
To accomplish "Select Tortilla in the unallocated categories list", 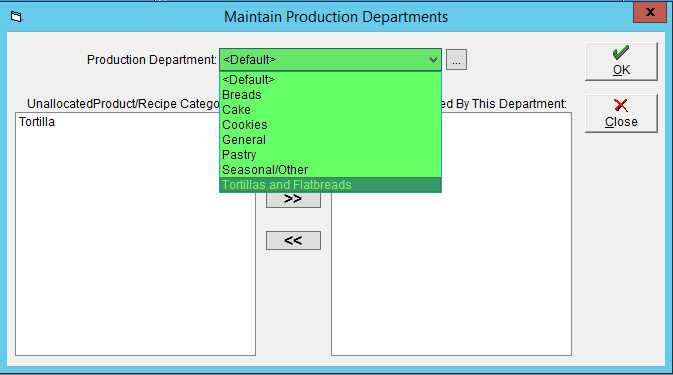I will point(37,122).
